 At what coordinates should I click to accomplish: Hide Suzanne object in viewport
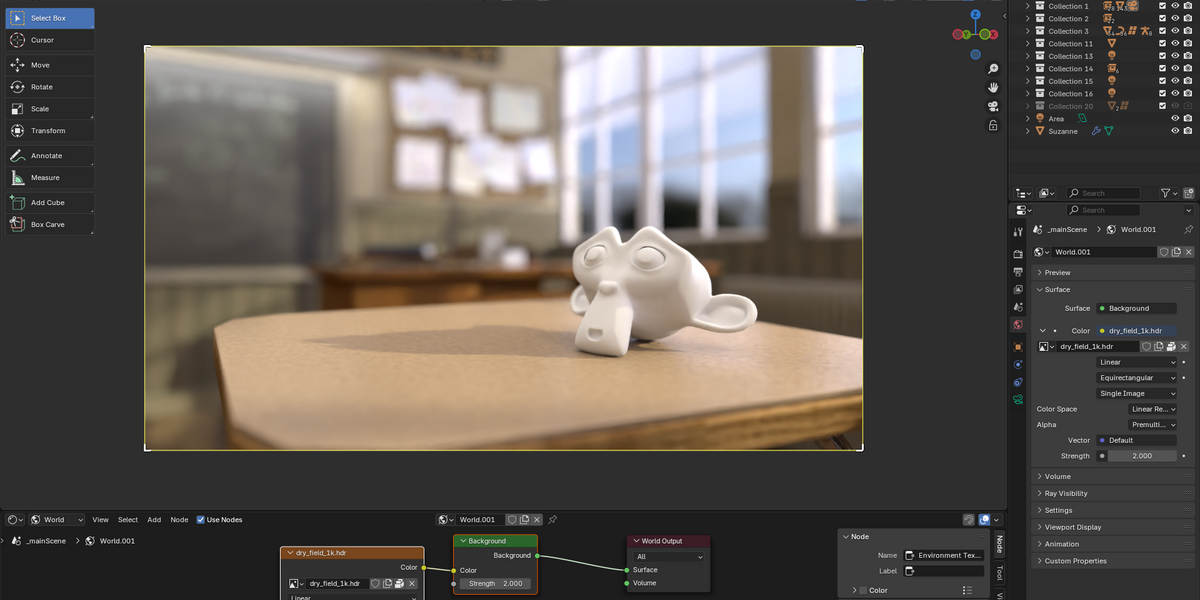coord(1175,131)
